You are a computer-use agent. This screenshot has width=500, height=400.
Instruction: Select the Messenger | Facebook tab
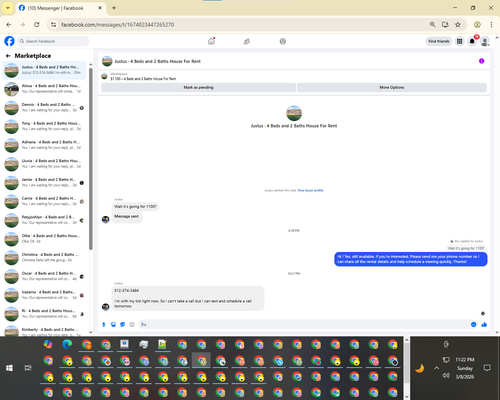[60, 8]
